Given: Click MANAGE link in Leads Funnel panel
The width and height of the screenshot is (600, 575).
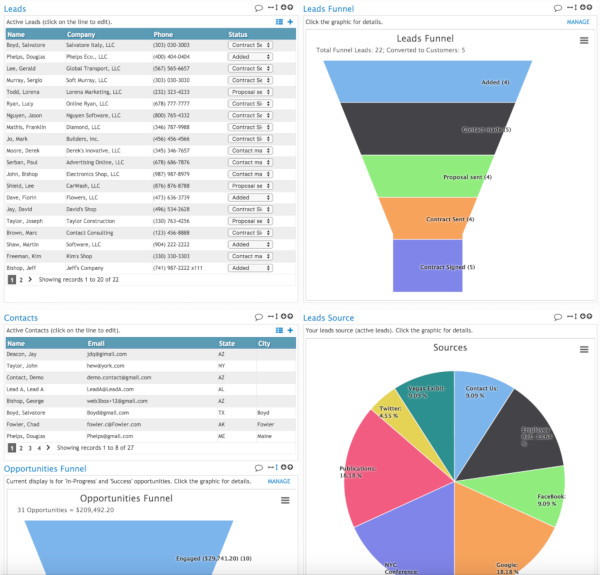Looking at the screenshot, I should pos(578,21).
